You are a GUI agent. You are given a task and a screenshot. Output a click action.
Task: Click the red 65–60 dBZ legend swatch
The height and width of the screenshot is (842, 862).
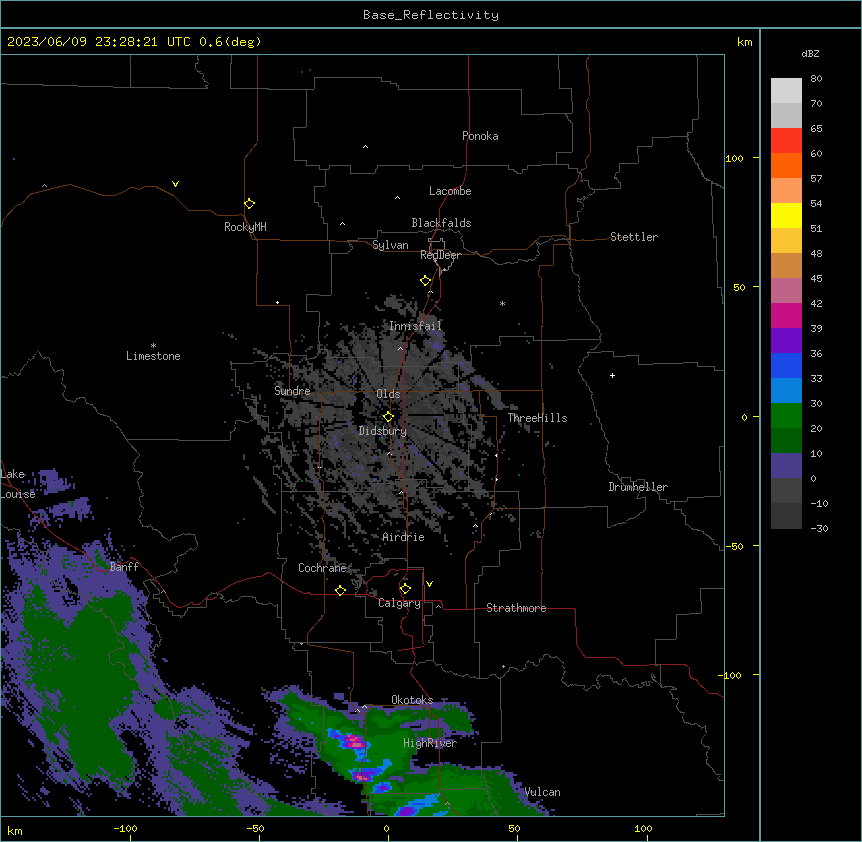point(786,141)
